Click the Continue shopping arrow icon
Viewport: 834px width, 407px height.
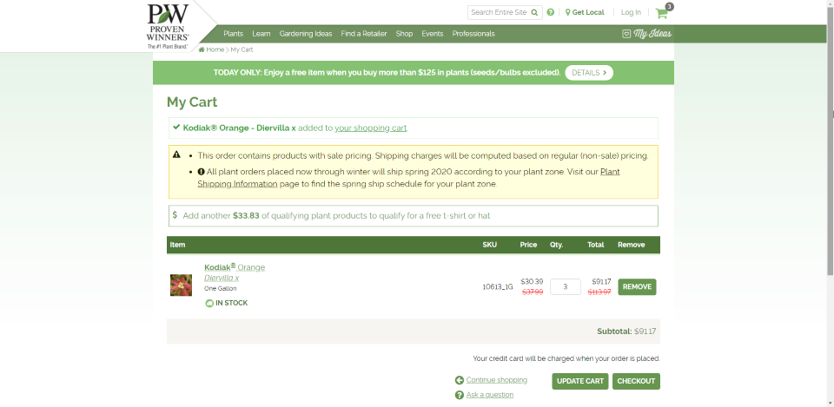tap(459, 380)
